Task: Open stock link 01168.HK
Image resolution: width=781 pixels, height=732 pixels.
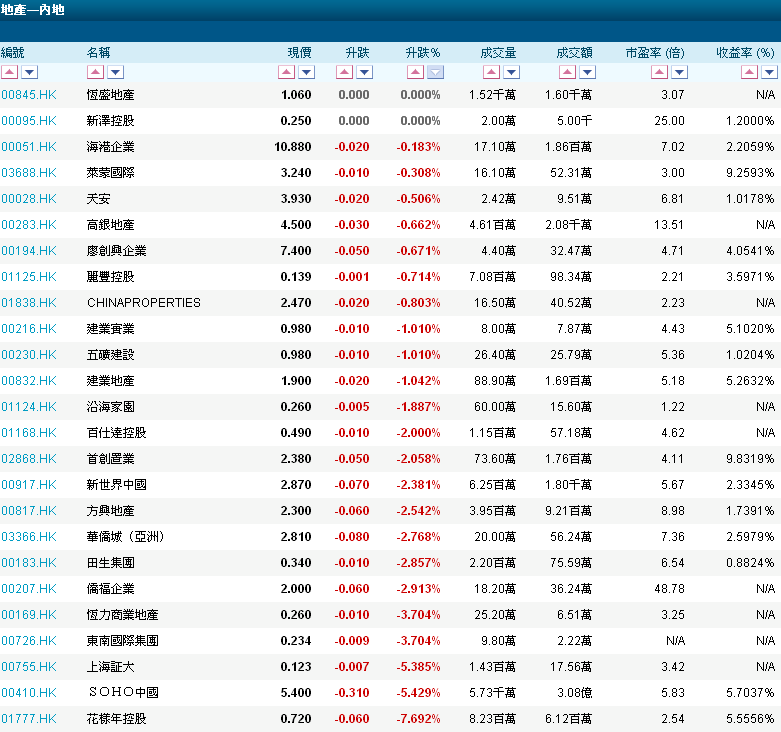Action: point(29,433)
